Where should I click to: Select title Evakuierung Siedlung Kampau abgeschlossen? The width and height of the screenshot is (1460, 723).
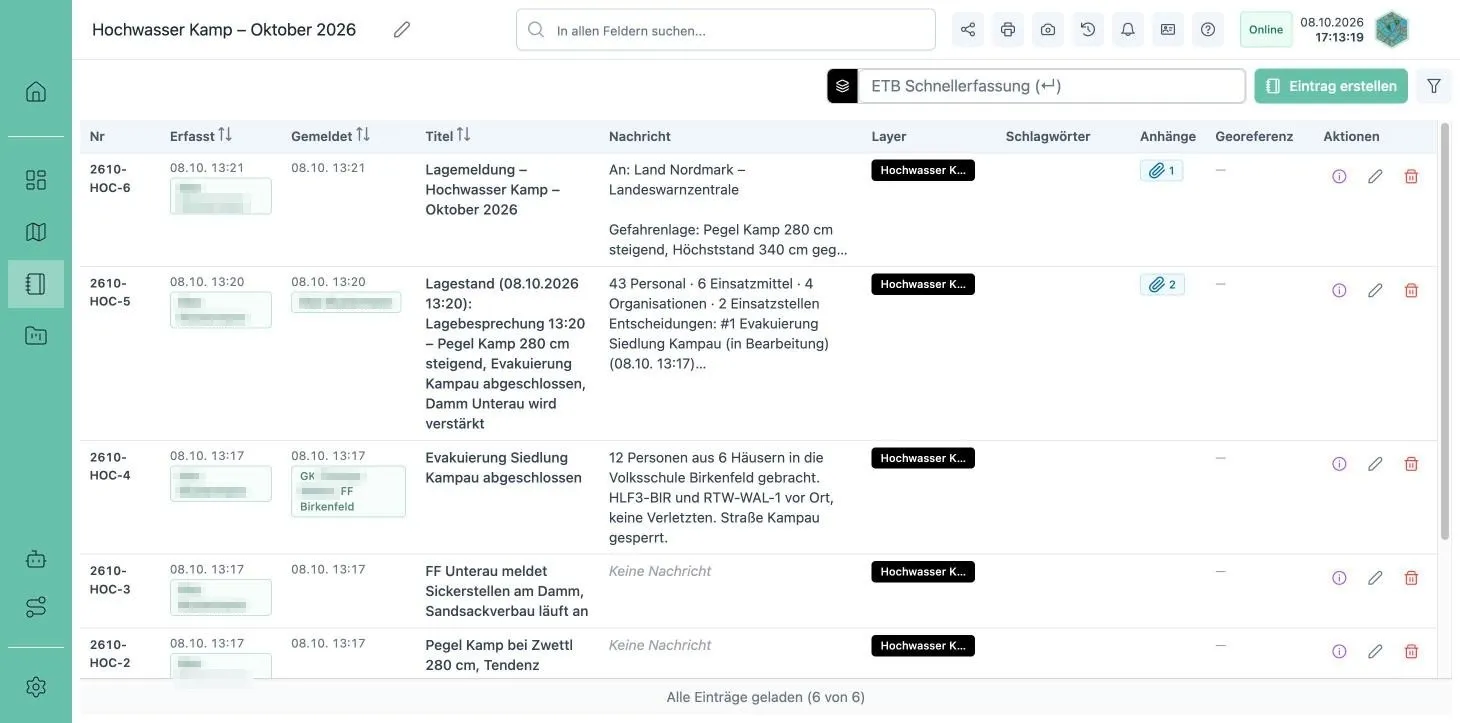coord(503,468)
